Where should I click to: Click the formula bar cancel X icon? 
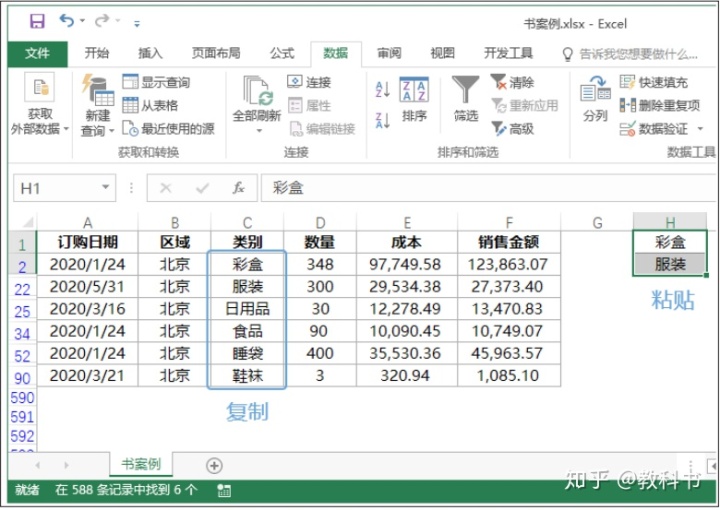pos(166,188)
